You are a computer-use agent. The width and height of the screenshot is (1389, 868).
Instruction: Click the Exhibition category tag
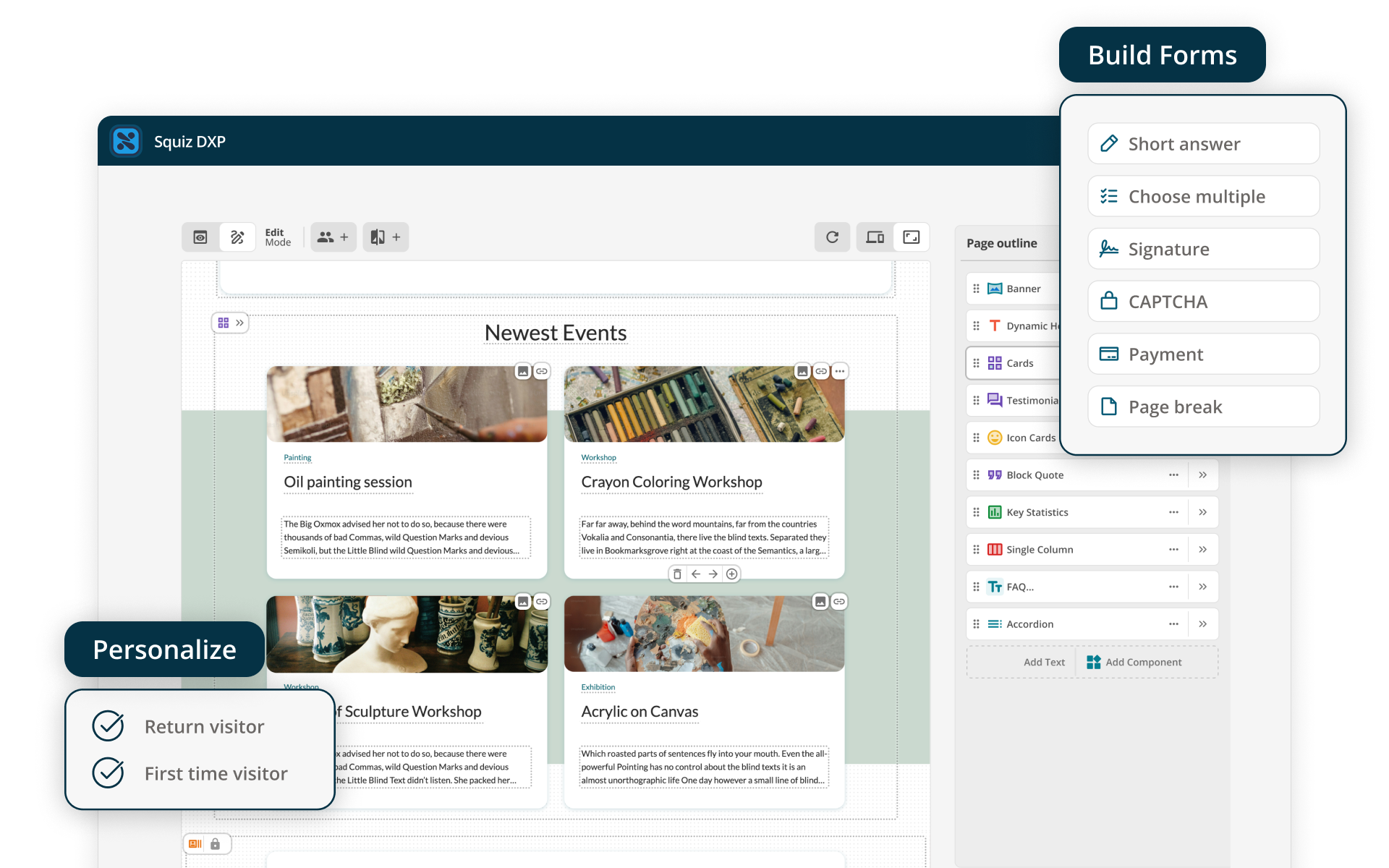[598, 687]
